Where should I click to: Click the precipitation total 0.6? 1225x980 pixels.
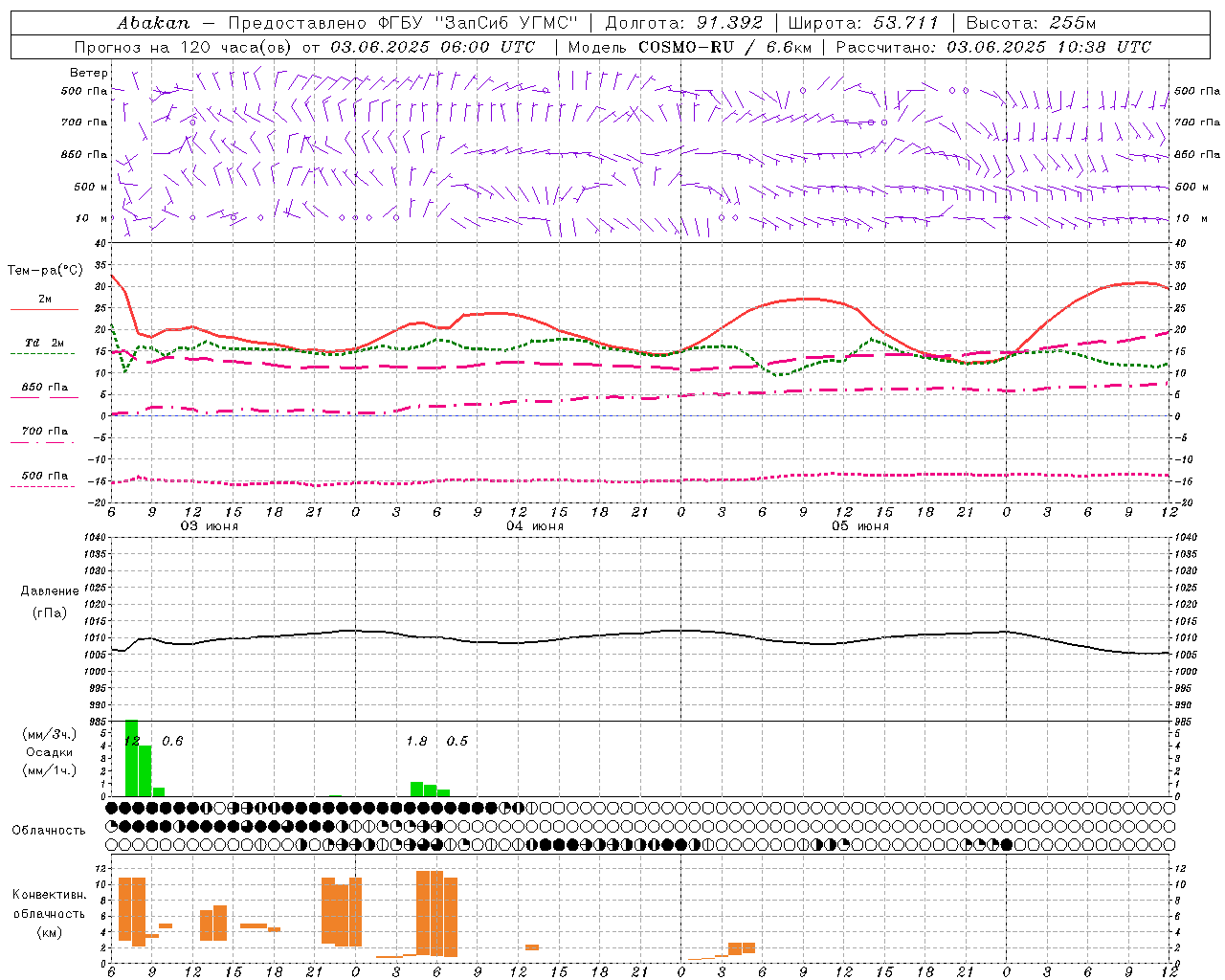(x=172, y=741)
